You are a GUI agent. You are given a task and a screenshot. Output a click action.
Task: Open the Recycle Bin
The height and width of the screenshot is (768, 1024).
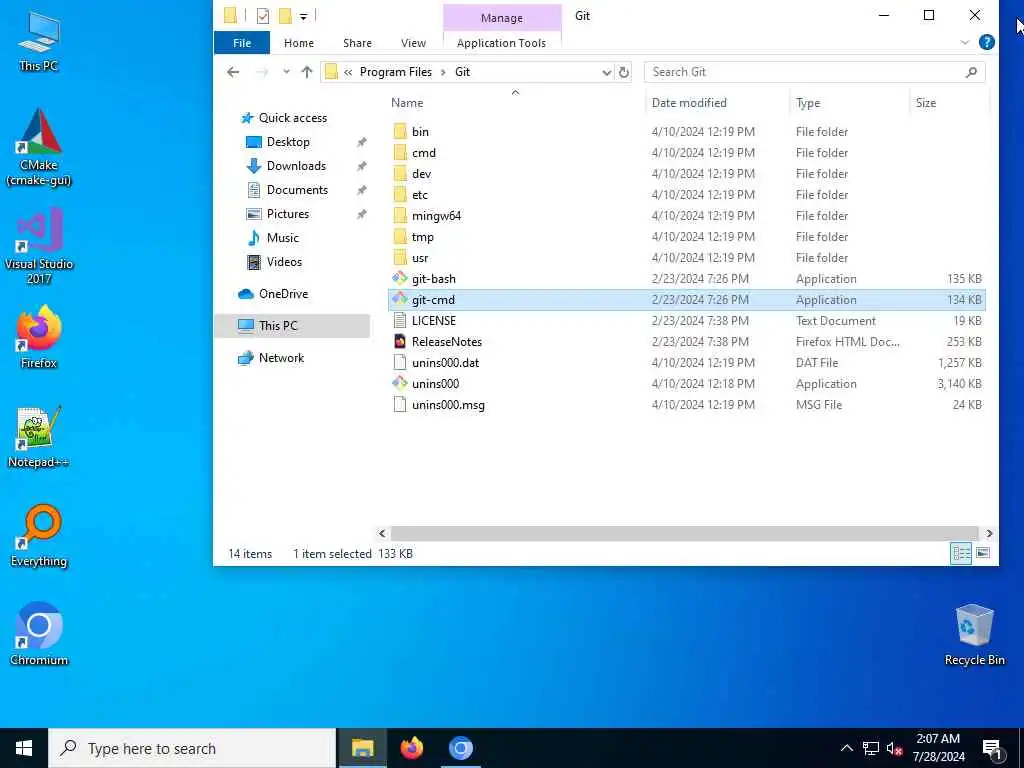(x=974, y=635)
